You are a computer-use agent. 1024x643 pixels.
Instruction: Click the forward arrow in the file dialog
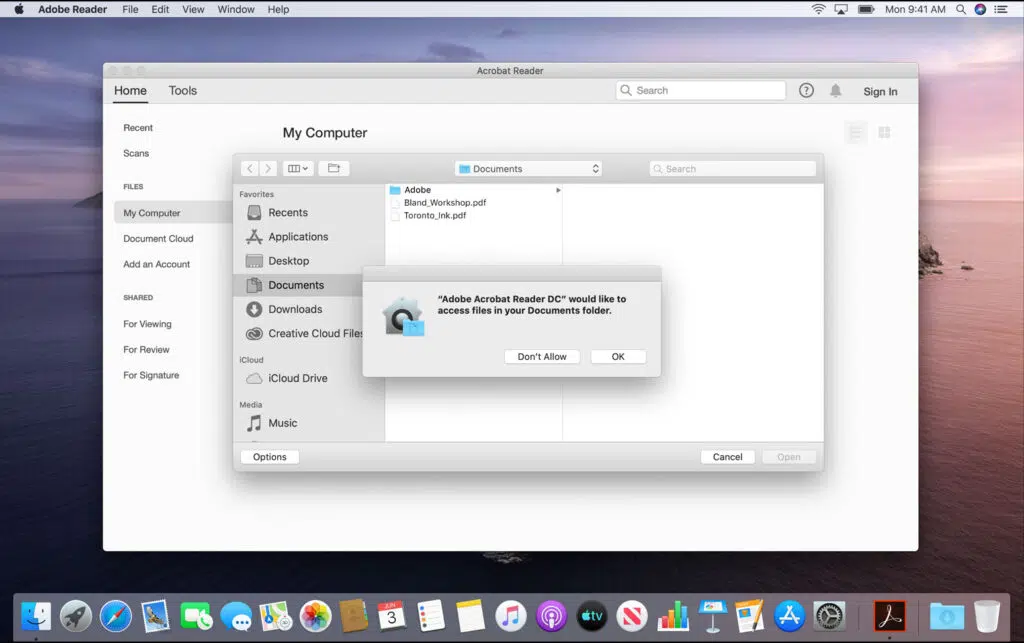click(268, 168)
